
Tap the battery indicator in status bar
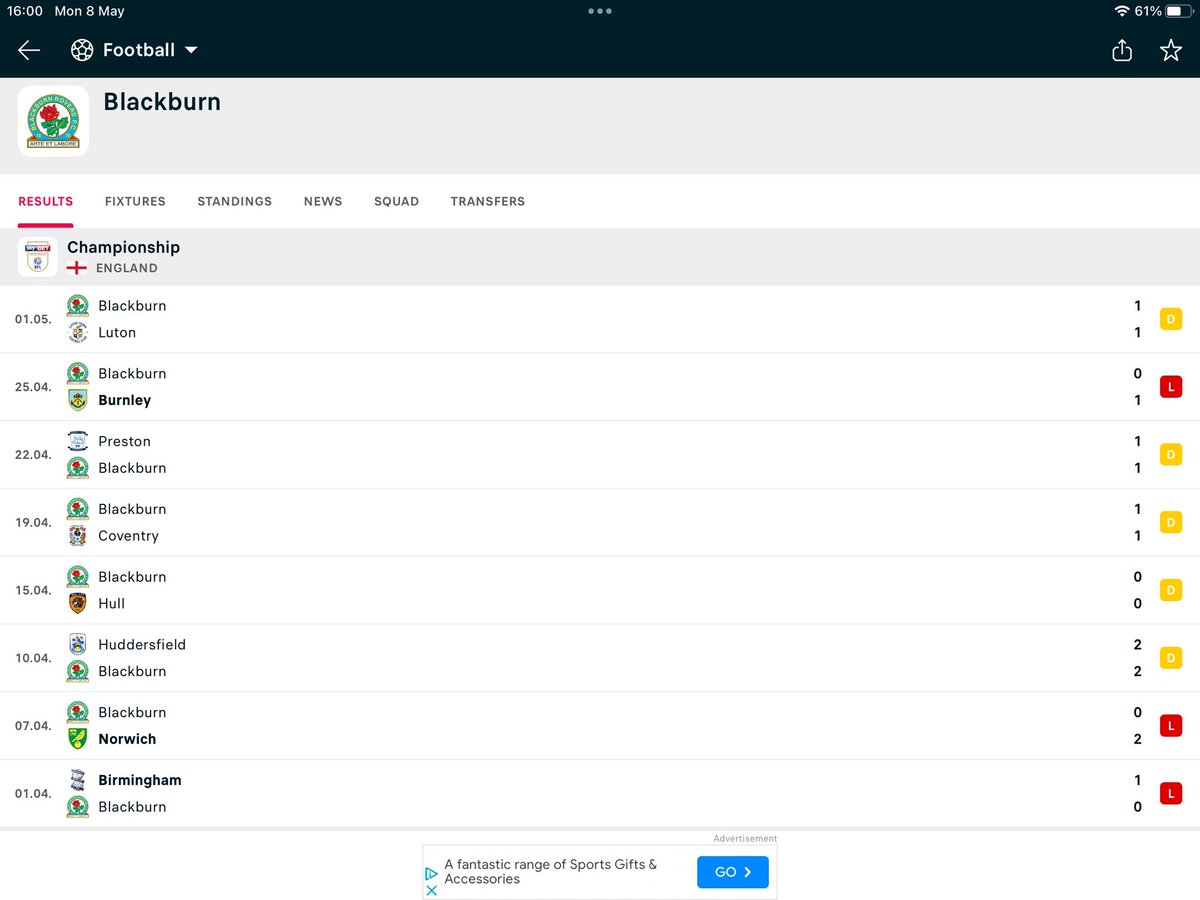[1178, 11]
